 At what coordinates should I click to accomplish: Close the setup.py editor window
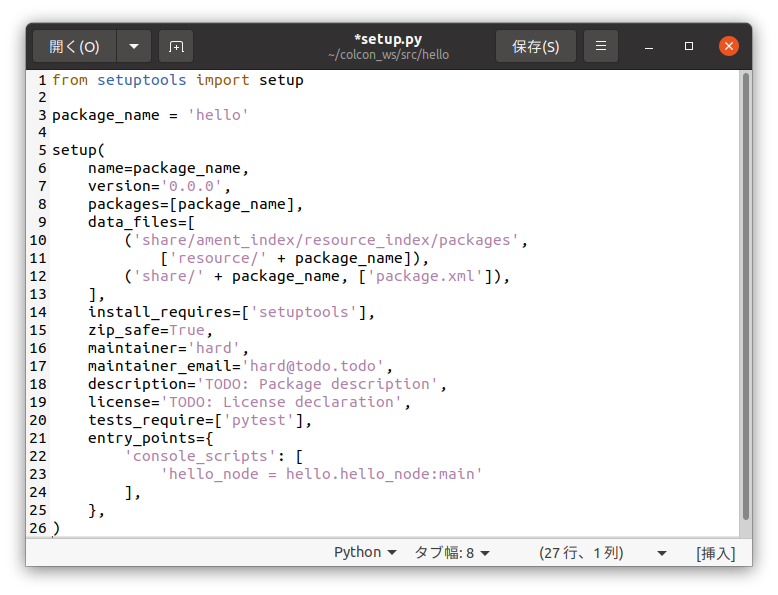(729, 46)
